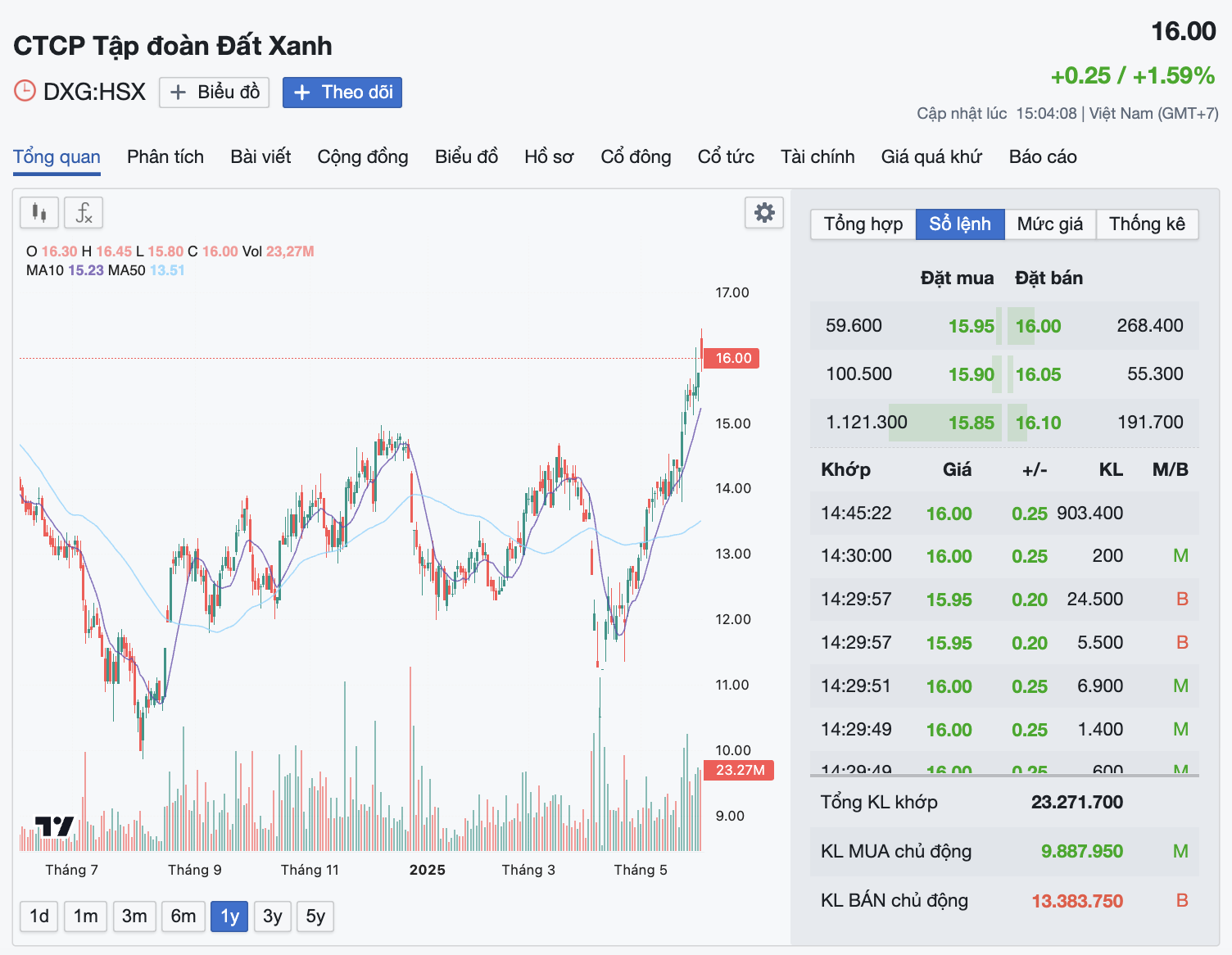The height and width of the screenshot is (955, 1232).
Task: Open the Biểu đồ navigation tab
Action: pos(466,156)
